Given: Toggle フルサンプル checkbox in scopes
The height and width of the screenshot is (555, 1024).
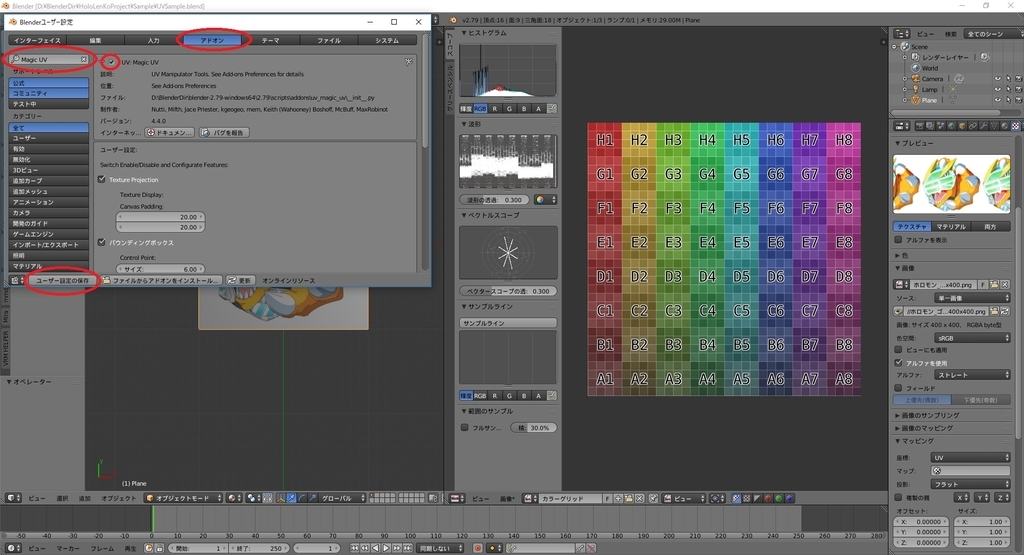Looking at the screenshot, I should (464, 428).
